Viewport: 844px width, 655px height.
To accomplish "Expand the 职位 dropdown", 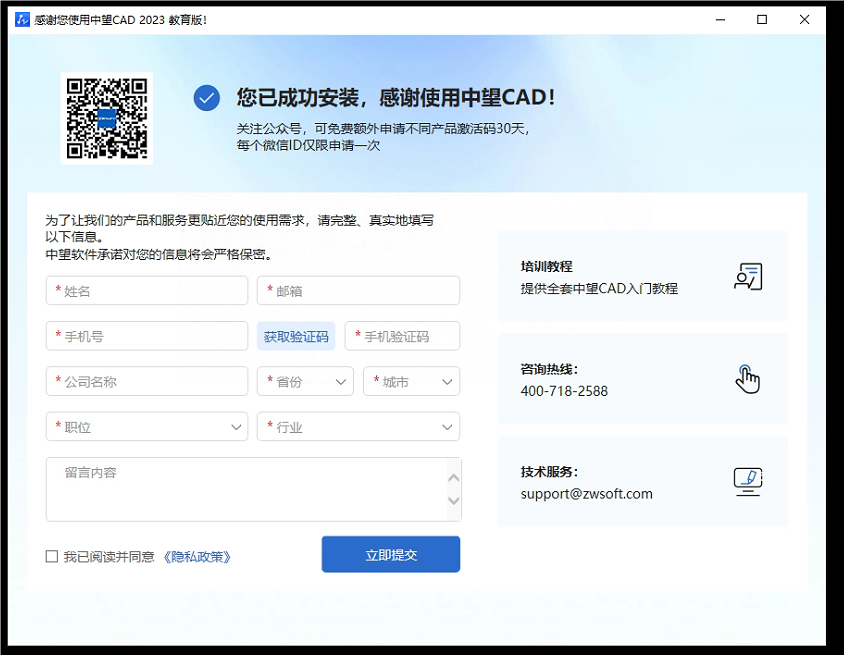I will coord(147,427).
